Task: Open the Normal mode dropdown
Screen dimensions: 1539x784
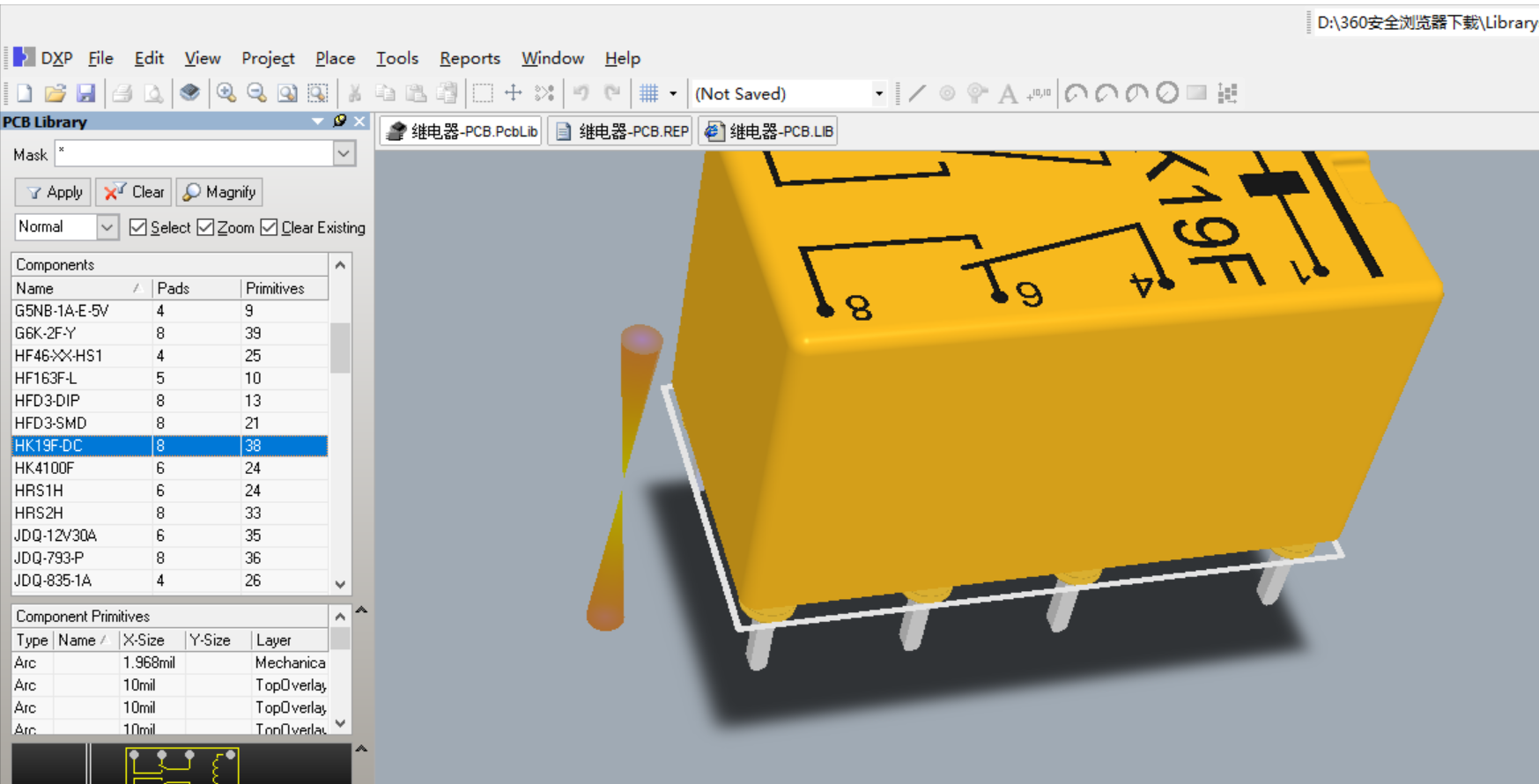Action: tap(107, 227)
